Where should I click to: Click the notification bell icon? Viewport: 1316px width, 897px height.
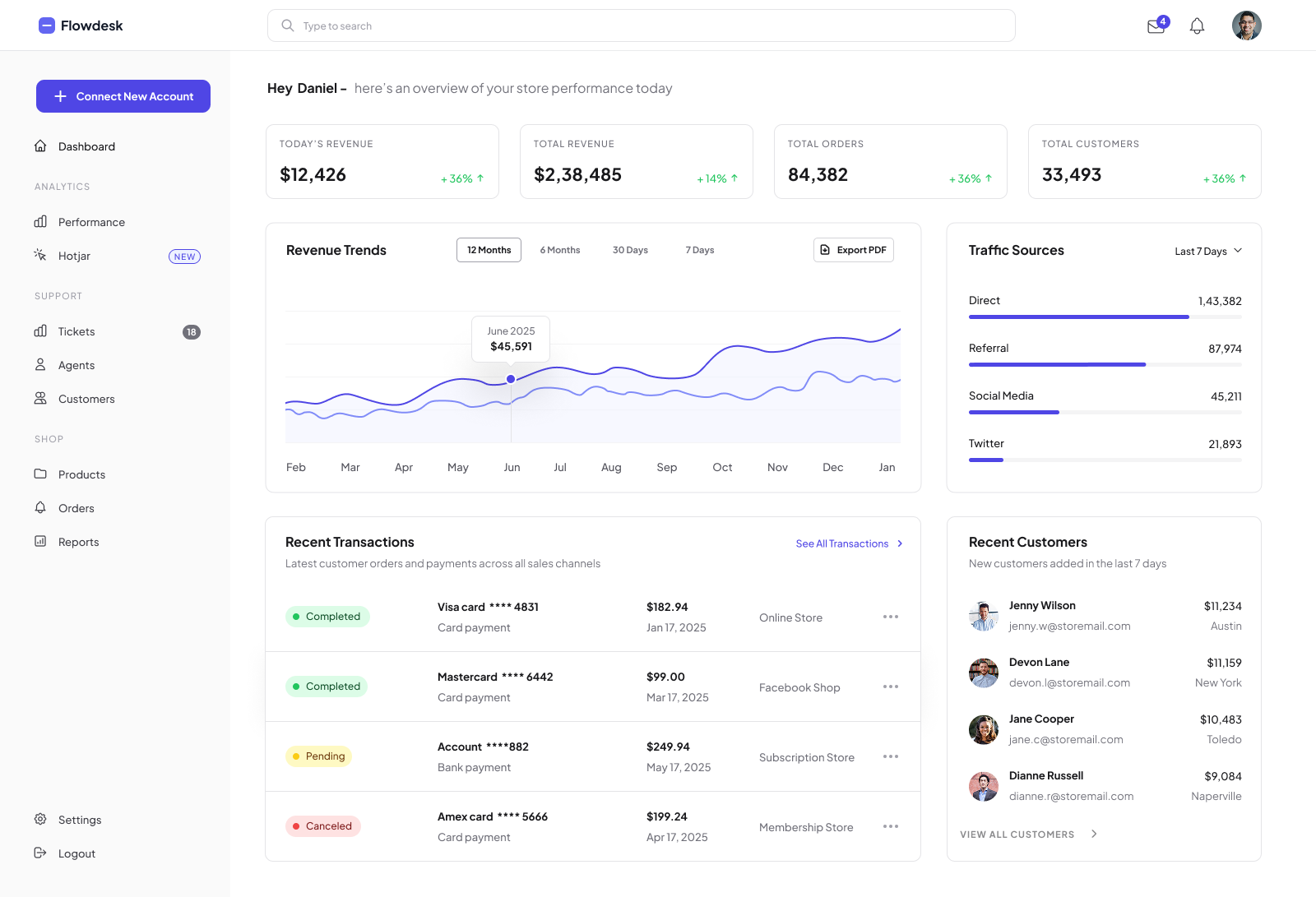coord(1197,26)
